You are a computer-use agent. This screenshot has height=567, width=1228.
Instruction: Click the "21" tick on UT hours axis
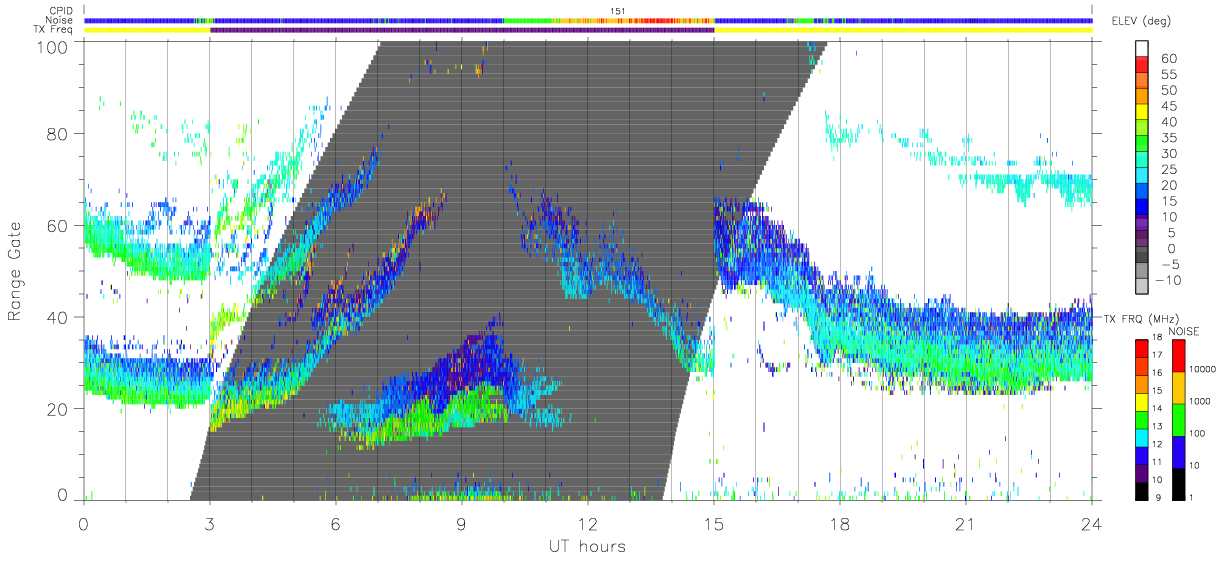(x=965, y=523)
